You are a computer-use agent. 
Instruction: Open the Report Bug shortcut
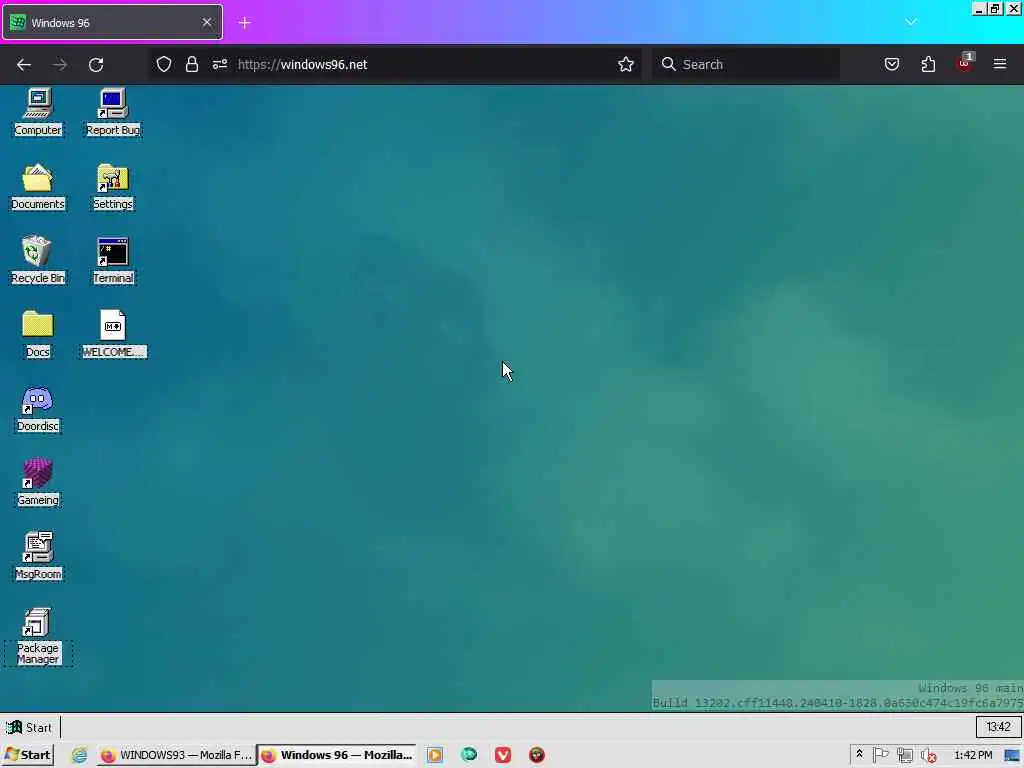click(113, 112)
